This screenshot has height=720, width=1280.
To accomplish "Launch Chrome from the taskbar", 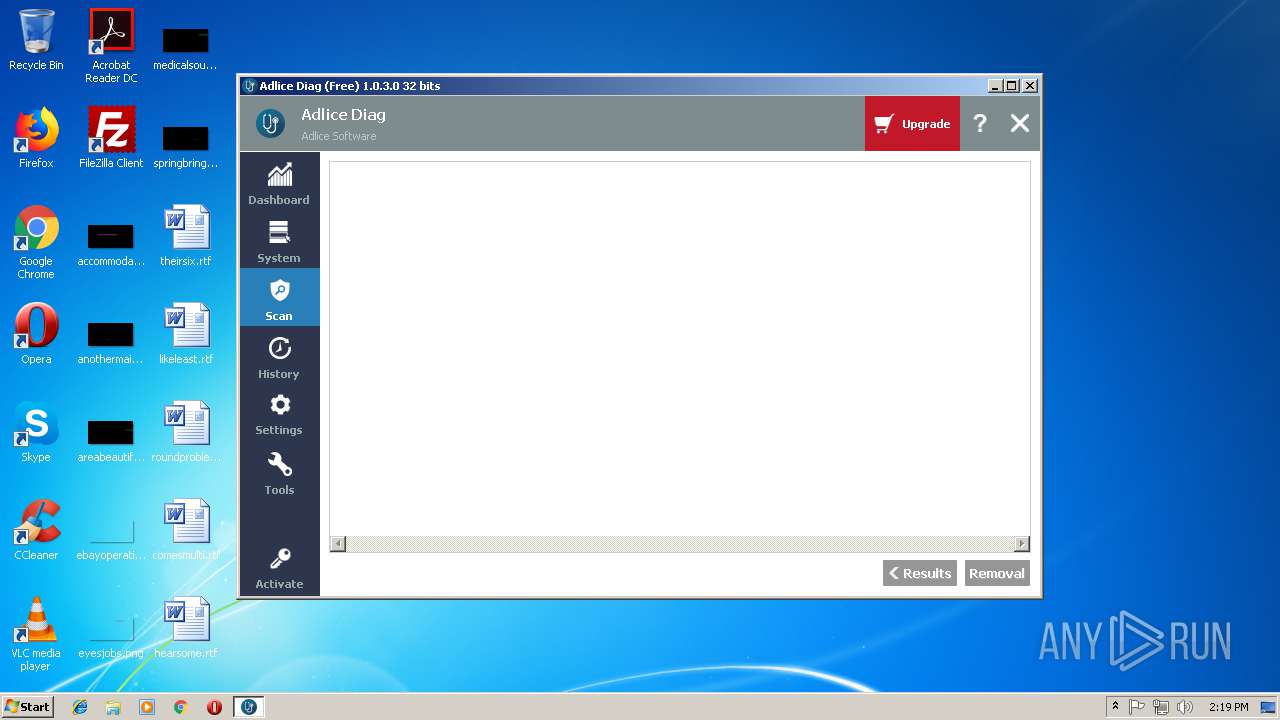I will pos(181,707).
